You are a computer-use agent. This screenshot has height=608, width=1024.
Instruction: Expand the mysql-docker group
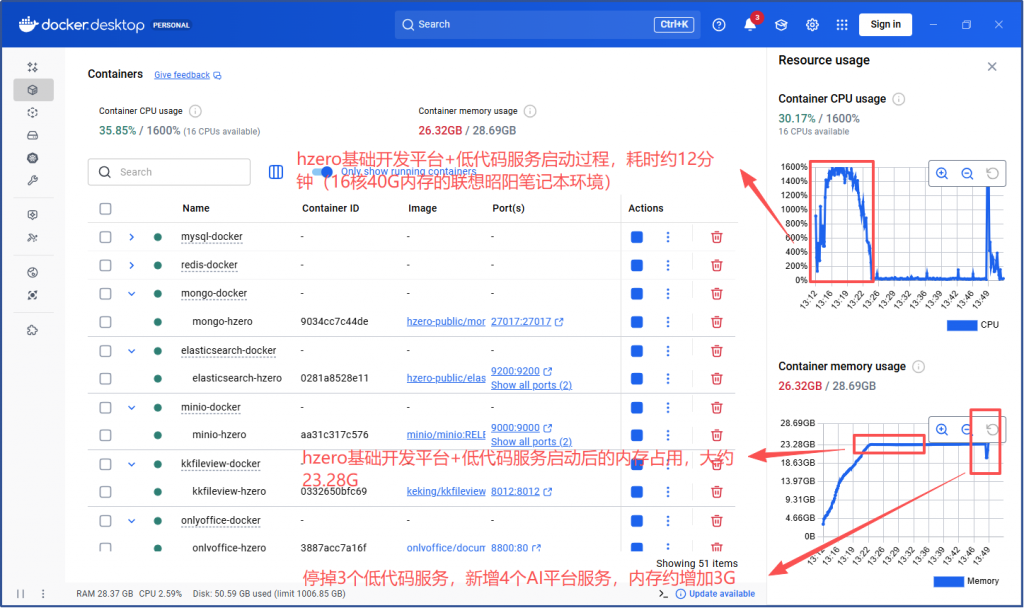[x=131, y=237]
